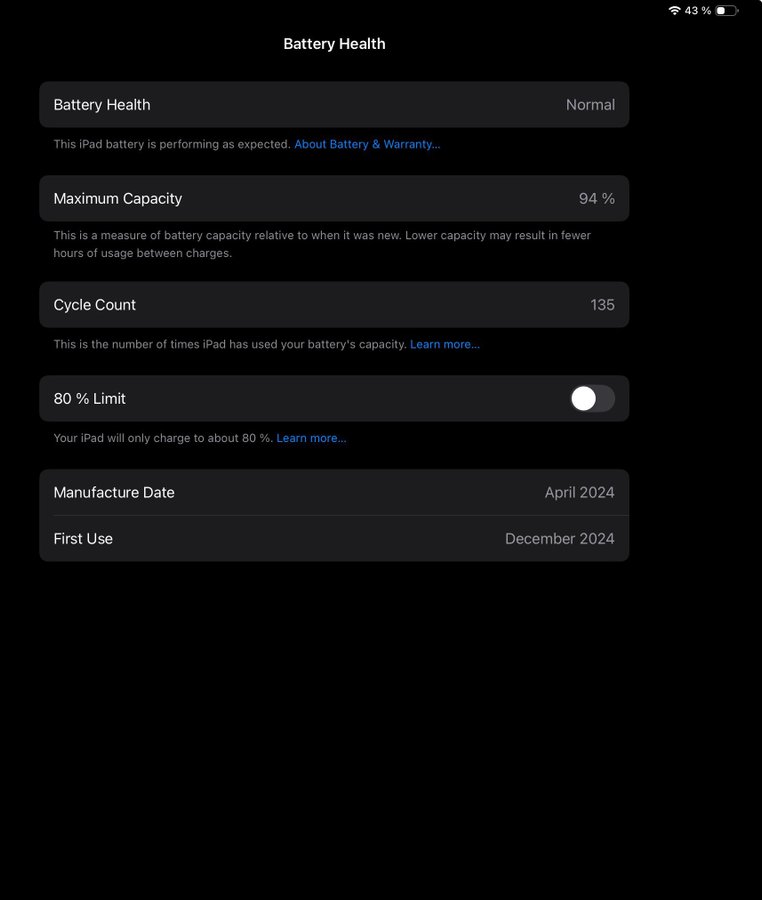Tap the battery icon in status bar

(x=726, y=10)
